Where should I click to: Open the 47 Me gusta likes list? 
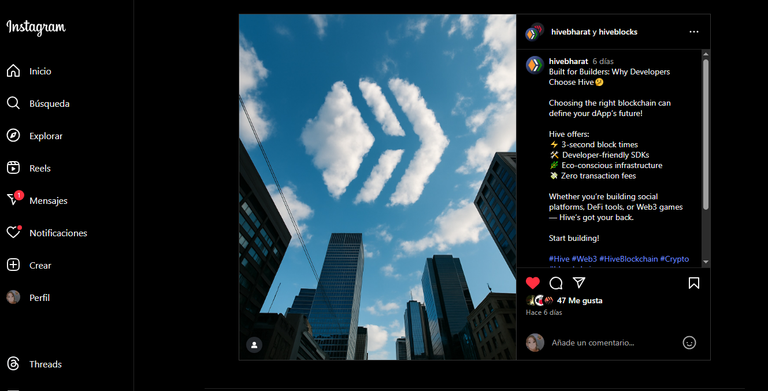[x=579, y=300]
